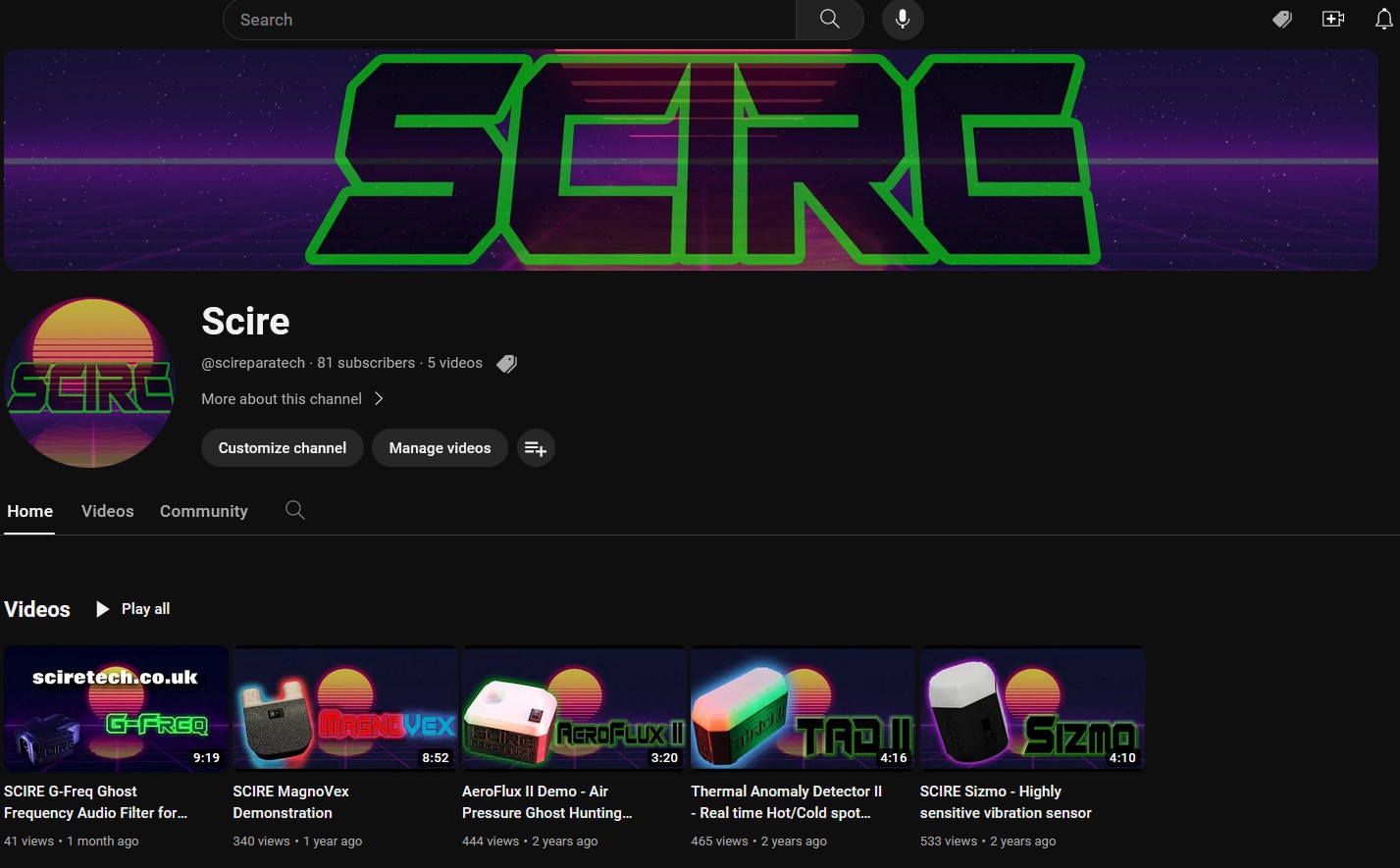This screenshot has width=1400, height=868.
Task: Open the Community tab
Action: (203, 511)
